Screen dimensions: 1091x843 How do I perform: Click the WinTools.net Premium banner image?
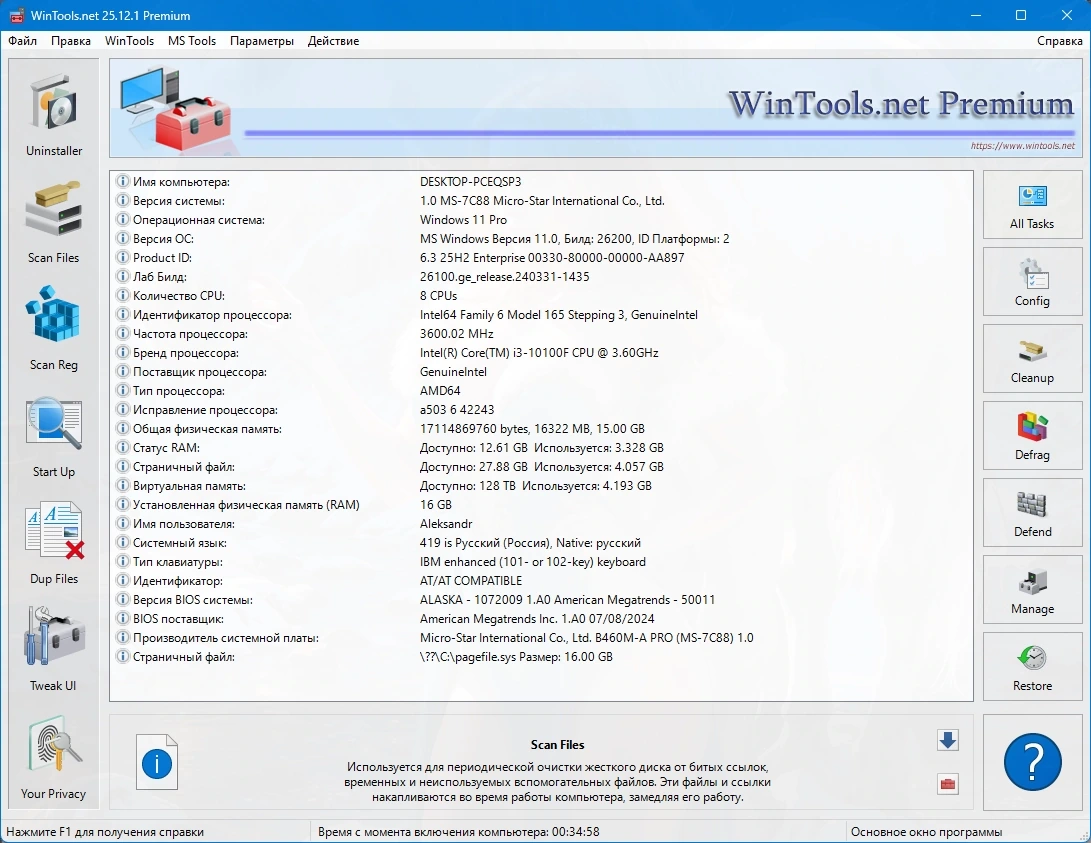(596, 108)
